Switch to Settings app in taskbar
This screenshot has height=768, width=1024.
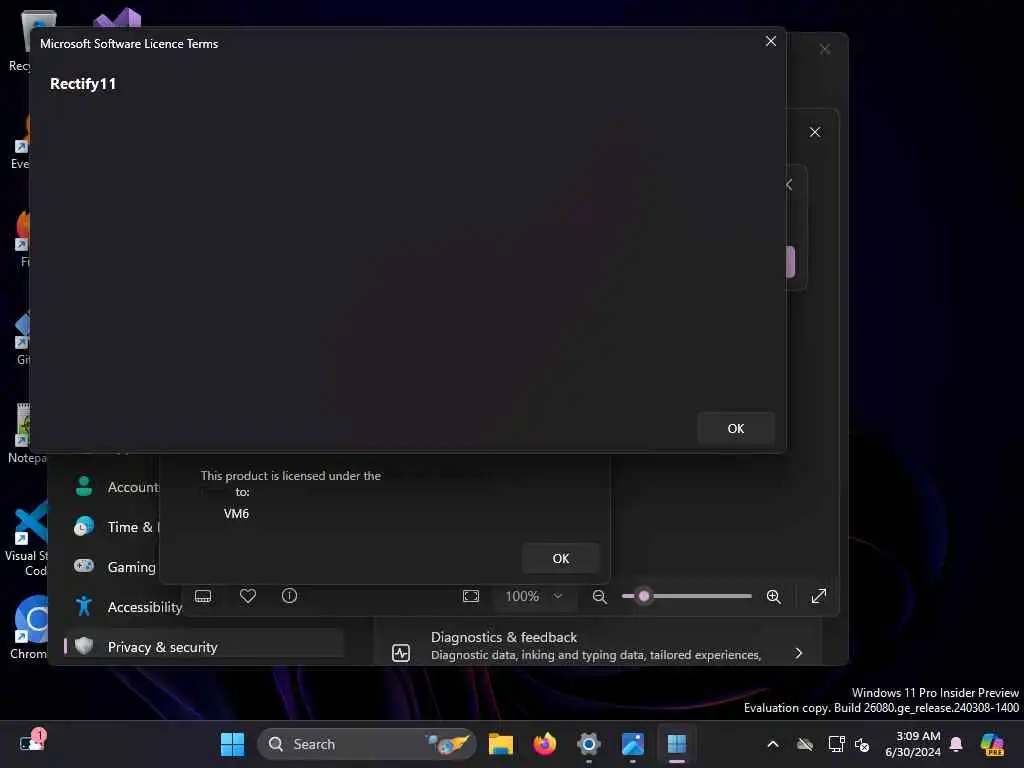point(588,744)
